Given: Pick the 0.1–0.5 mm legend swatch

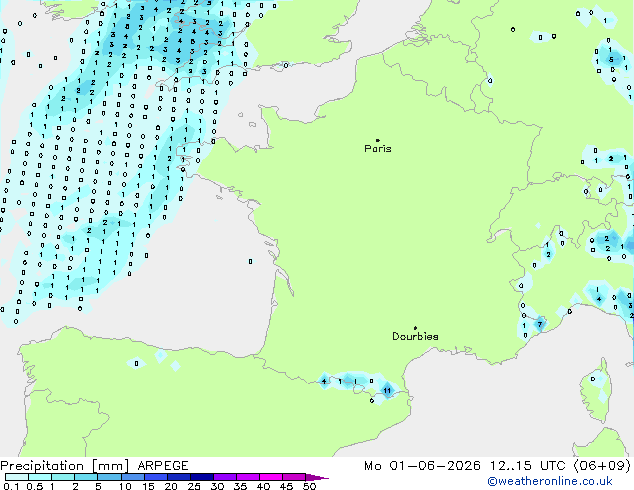Looking at the screenshot, I should 17,477.
